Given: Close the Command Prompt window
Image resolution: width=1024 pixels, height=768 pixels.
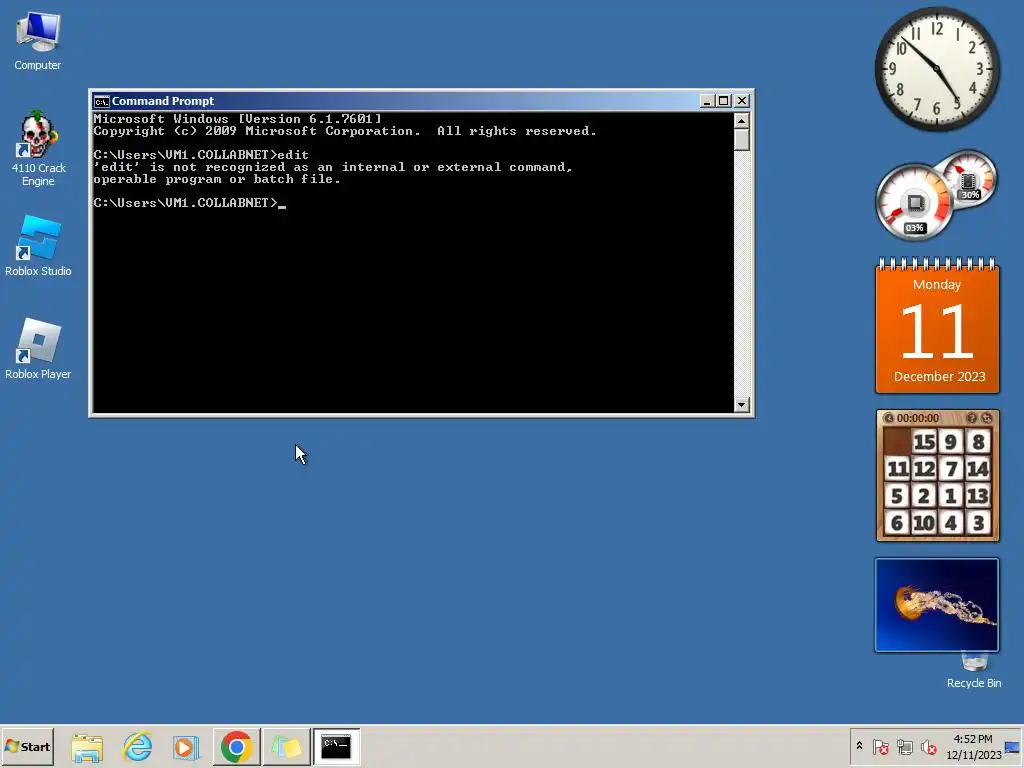Looking at the screenshot, I should tap(742, 101).
